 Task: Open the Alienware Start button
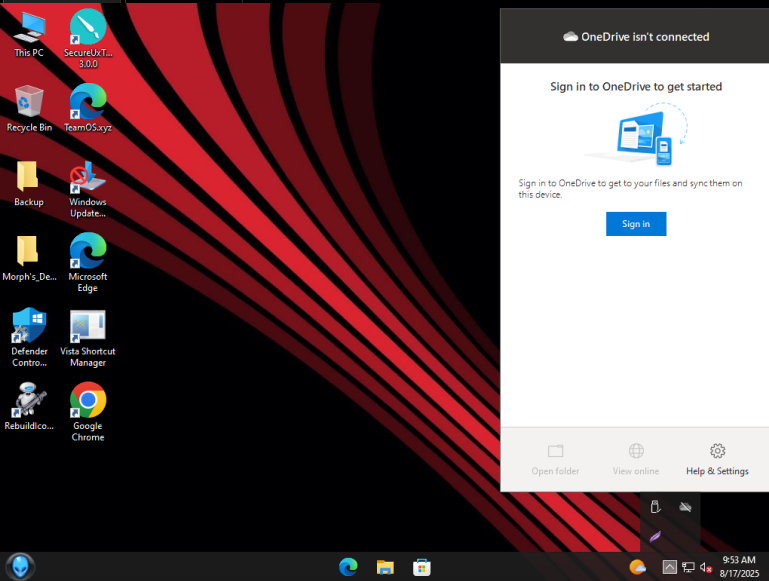[x=20, y=567]
